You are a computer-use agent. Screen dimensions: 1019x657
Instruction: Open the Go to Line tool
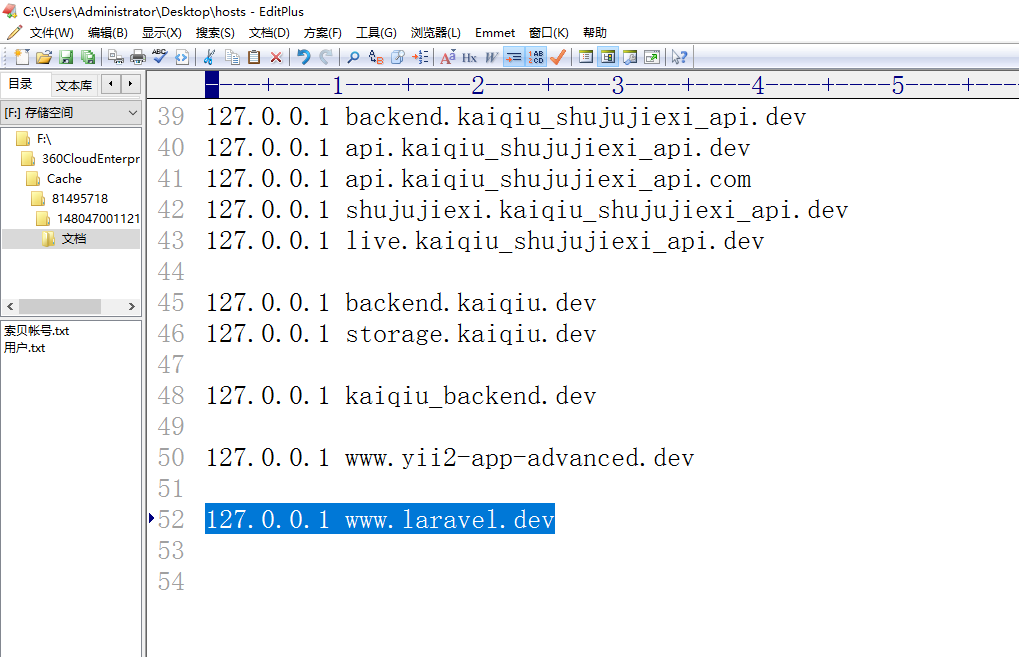coord(420,57)
